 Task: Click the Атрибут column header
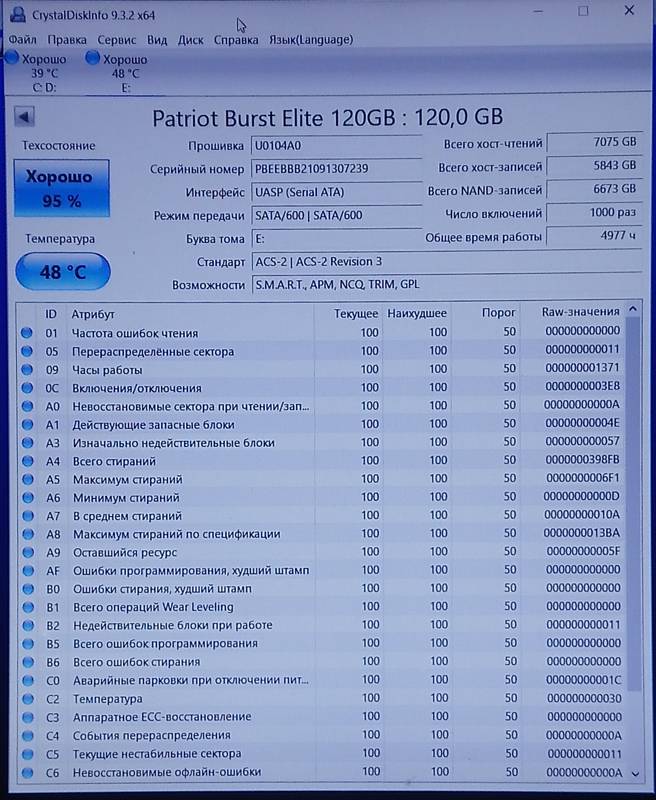93,314
